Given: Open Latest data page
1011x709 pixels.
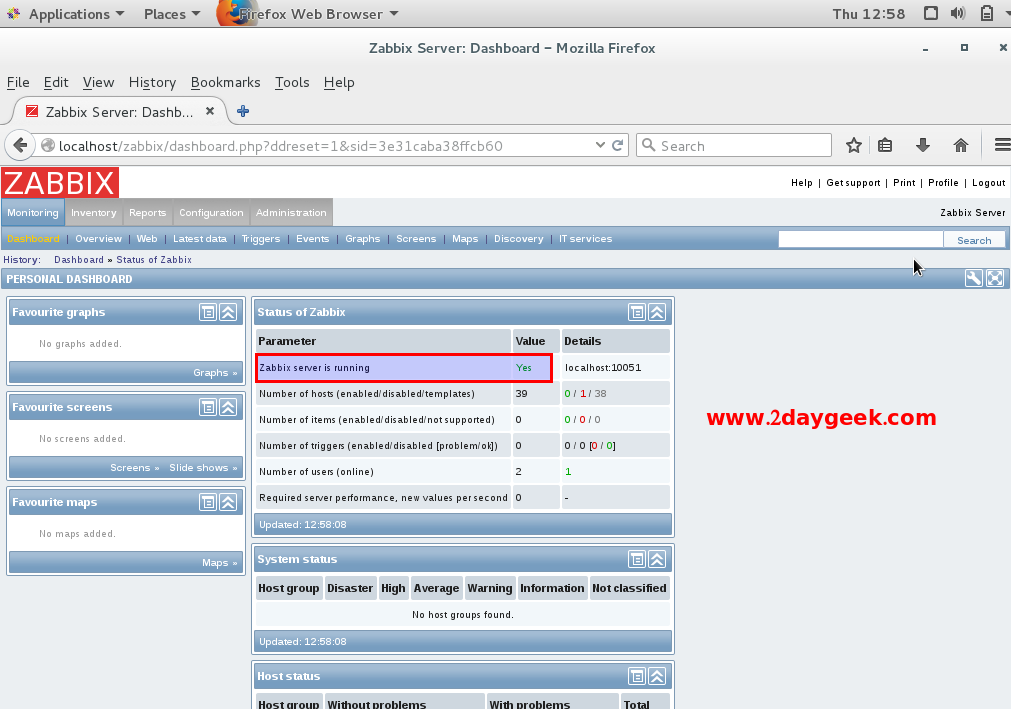Looking at the screenshot, I should (200, 238).
